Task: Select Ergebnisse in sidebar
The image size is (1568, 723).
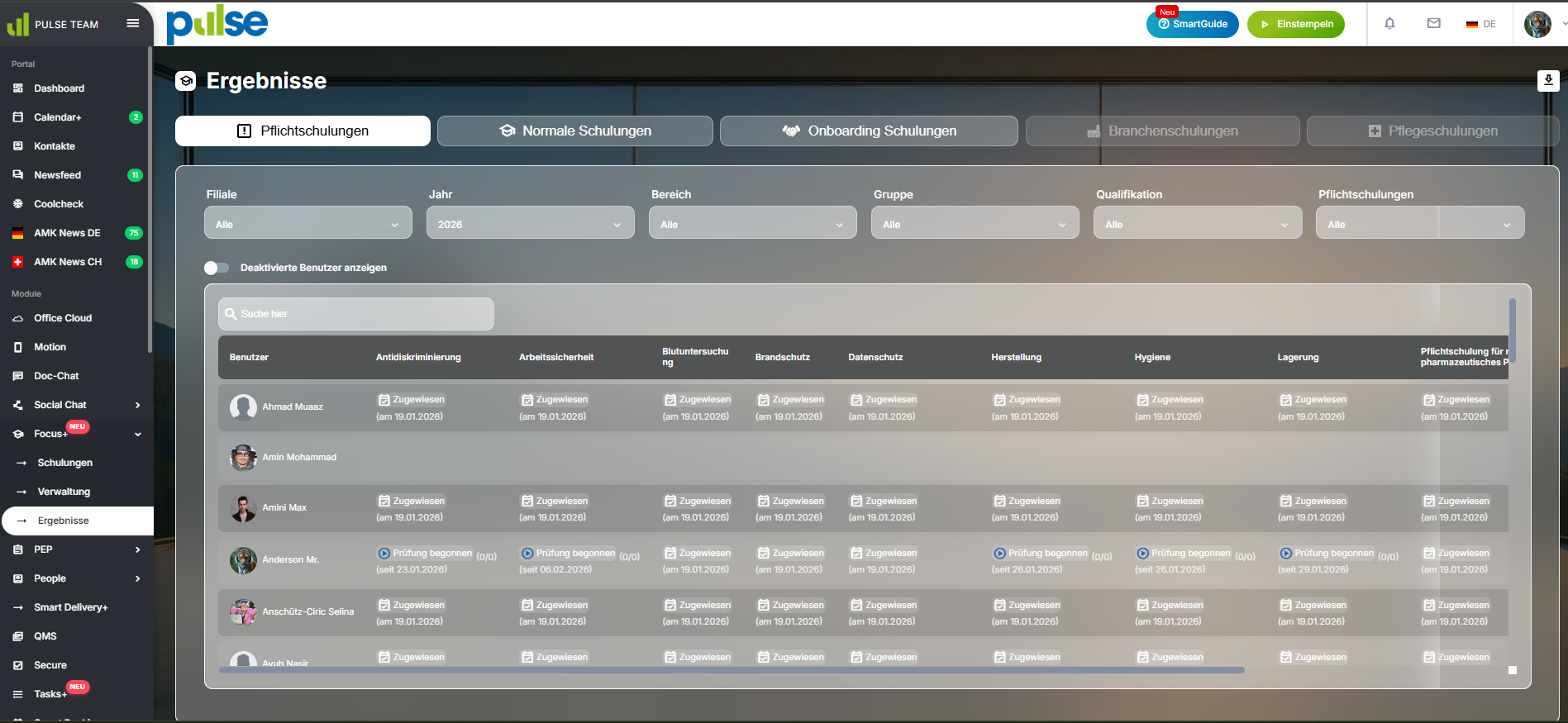Action: (x=78, y=521)
